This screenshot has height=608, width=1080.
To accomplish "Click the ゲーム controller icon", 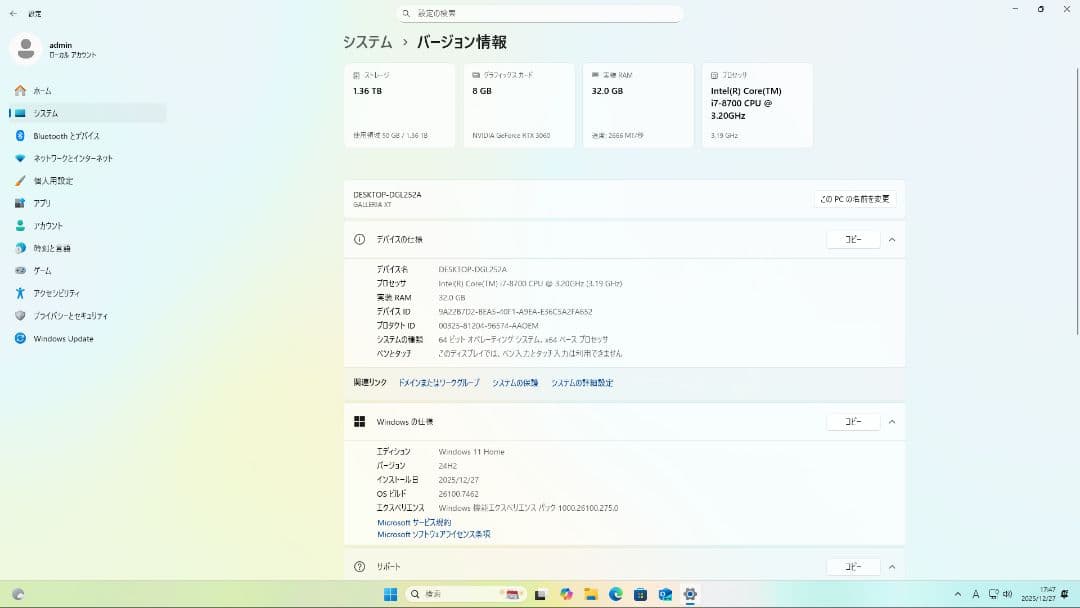I will pos(20,271).
